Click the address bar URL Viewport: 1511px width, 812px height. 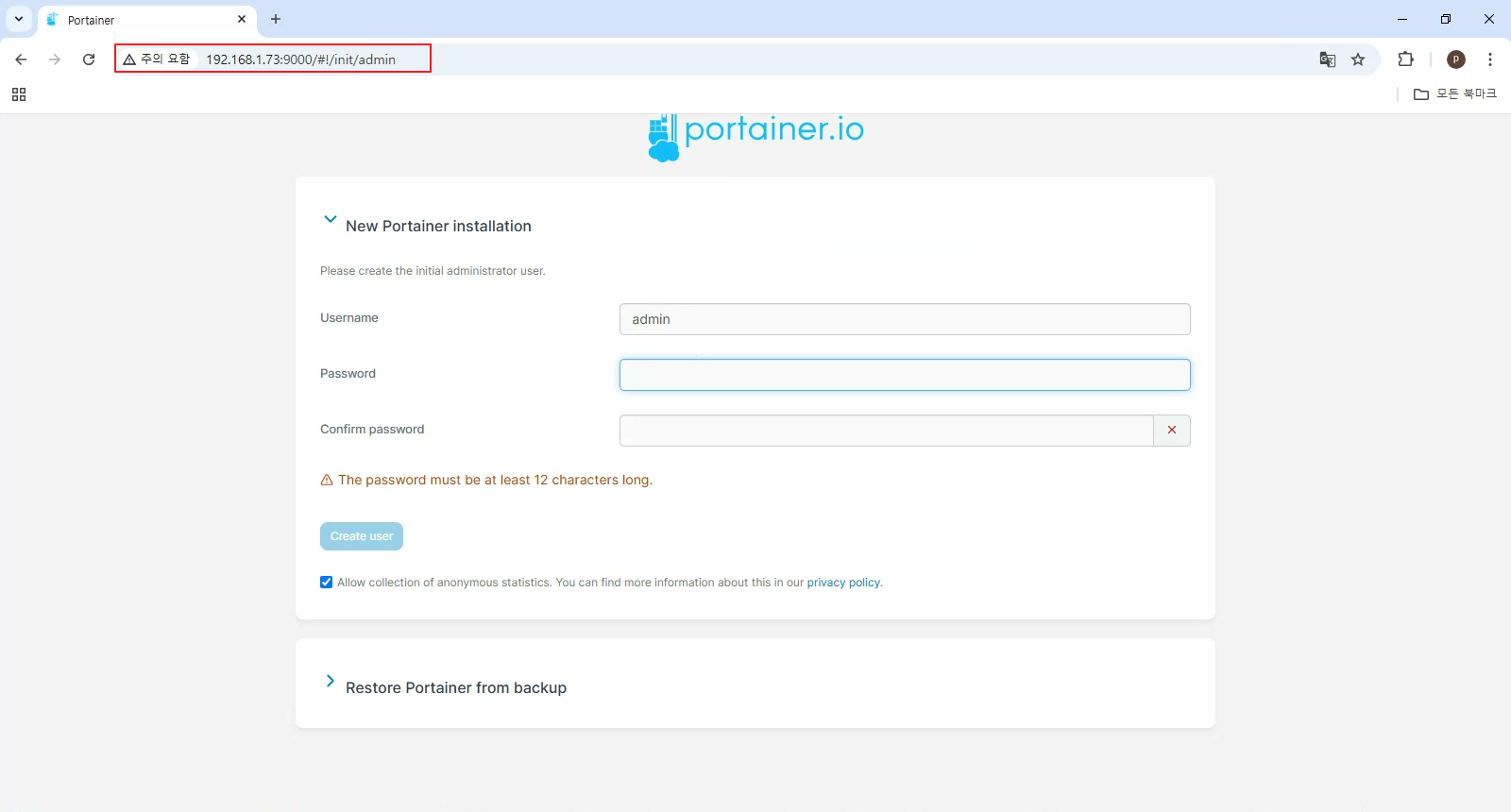(x=300, y=59)
